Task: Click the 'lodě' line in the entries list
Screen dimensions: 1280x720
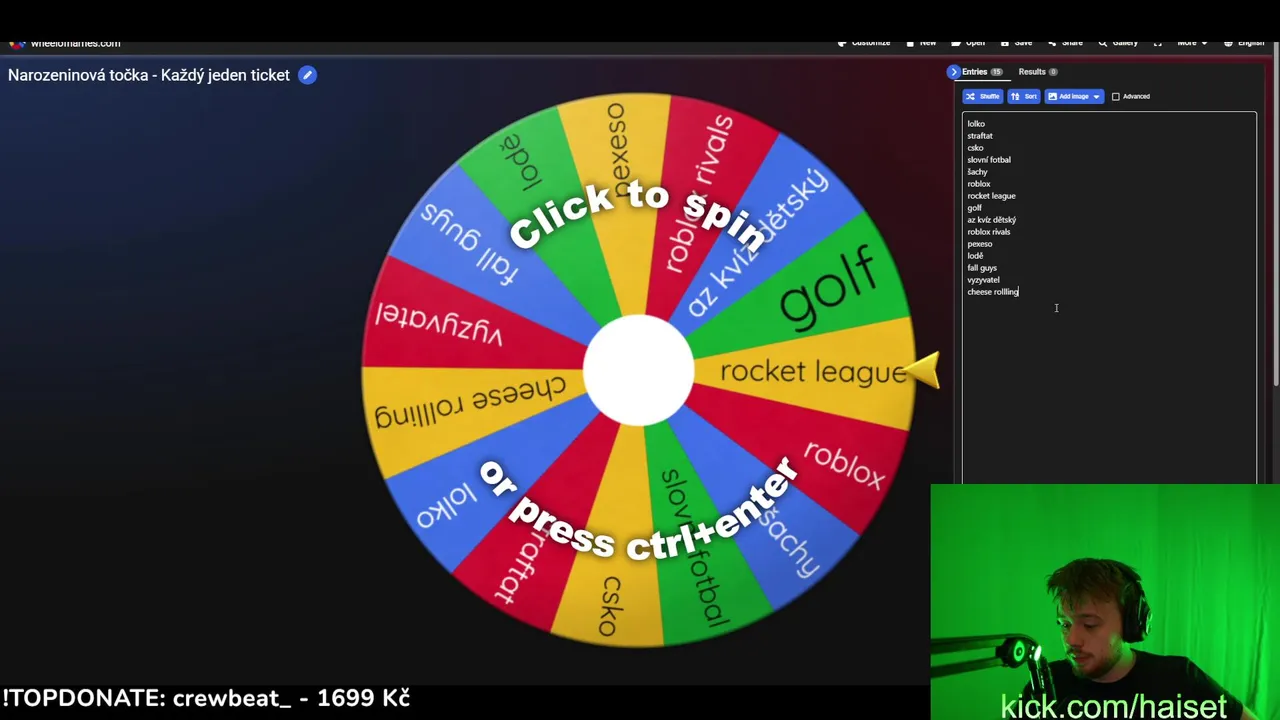Action: pos(975,256)
